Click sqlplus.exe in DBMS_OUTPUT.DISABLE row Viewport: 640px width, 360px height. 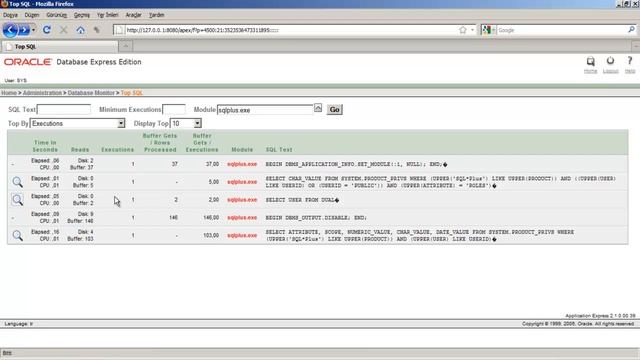242,218
